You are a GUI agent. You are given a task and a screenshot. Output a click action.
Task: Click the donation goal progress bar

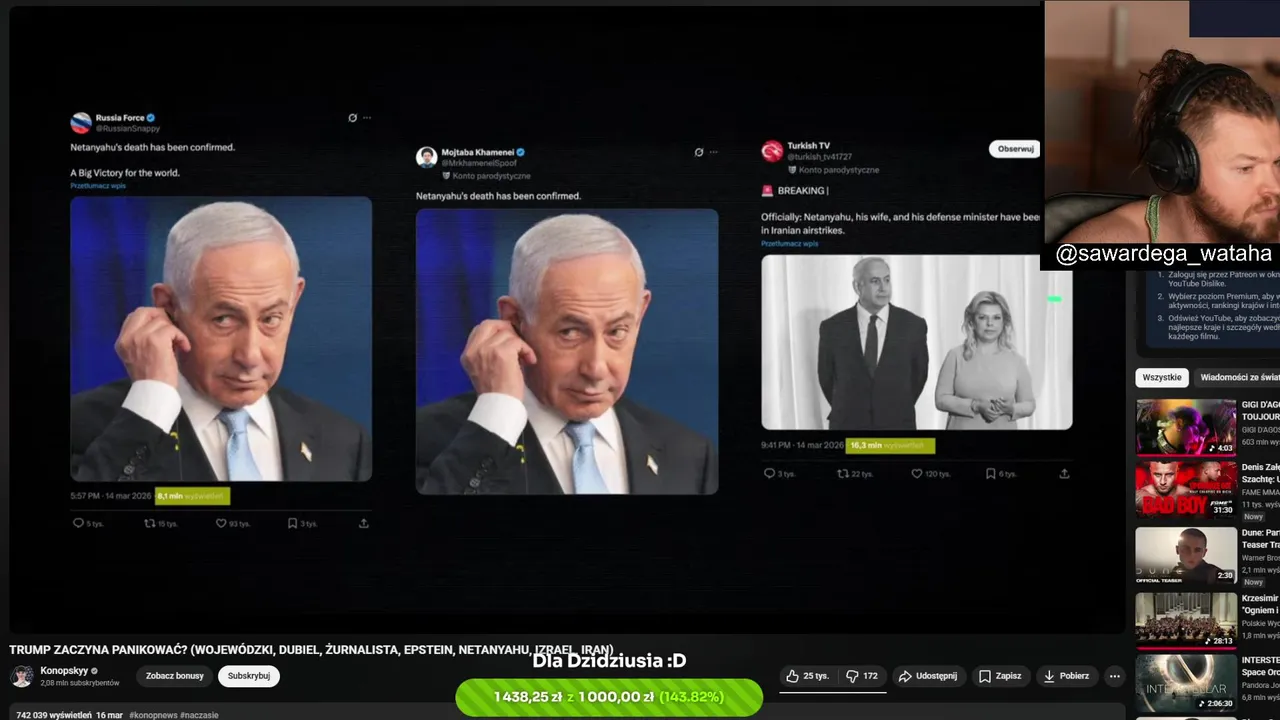(x=609, y=697)
